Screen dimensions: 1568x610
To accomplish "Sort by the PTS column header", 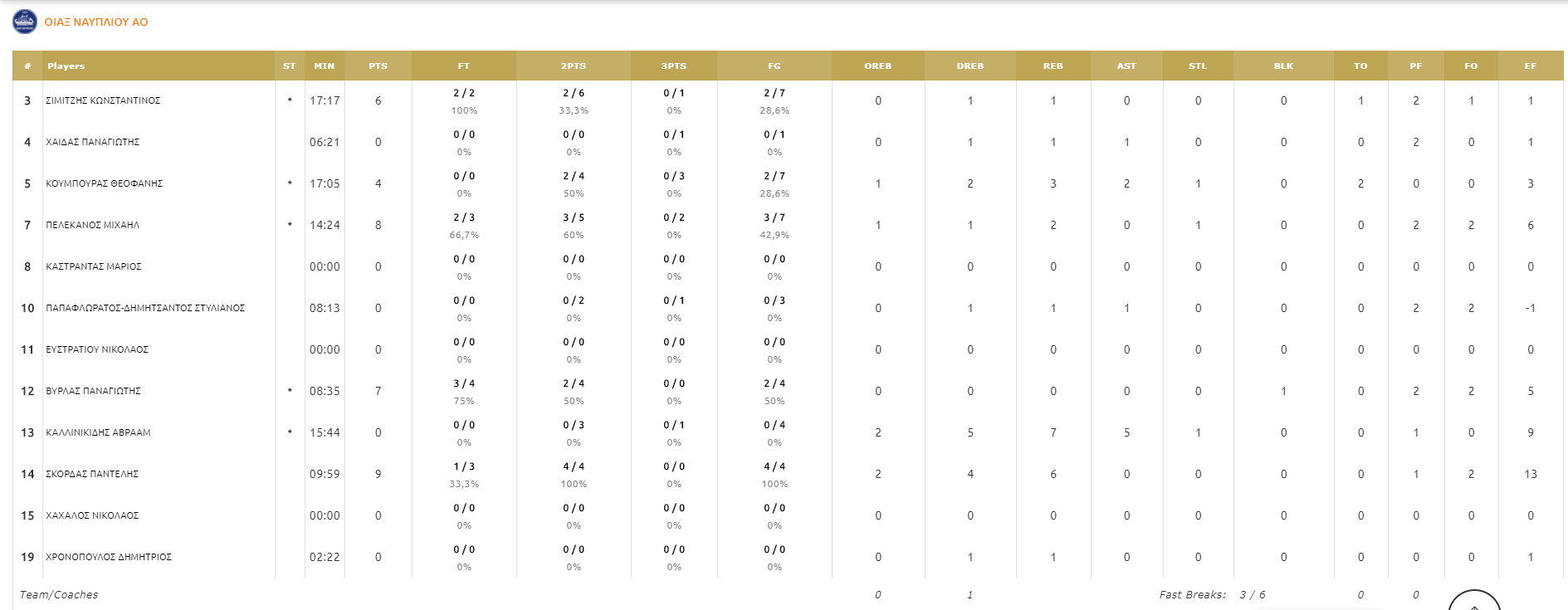I will [378, 66].
